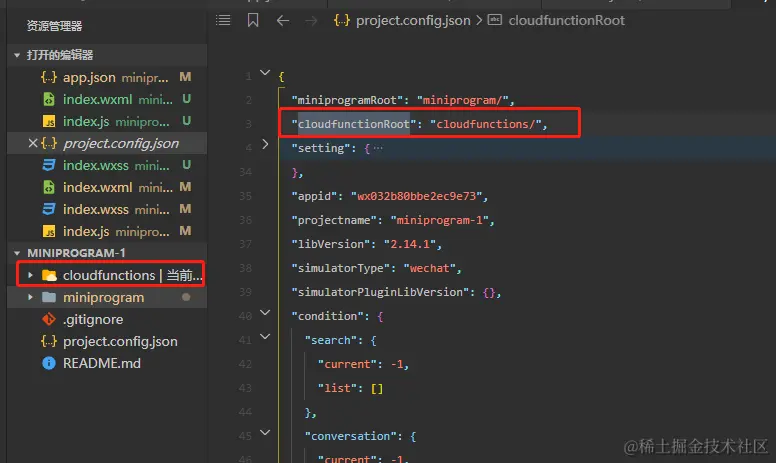Collapse the MINIPROGRAM-1 project section

coord(15,253)
